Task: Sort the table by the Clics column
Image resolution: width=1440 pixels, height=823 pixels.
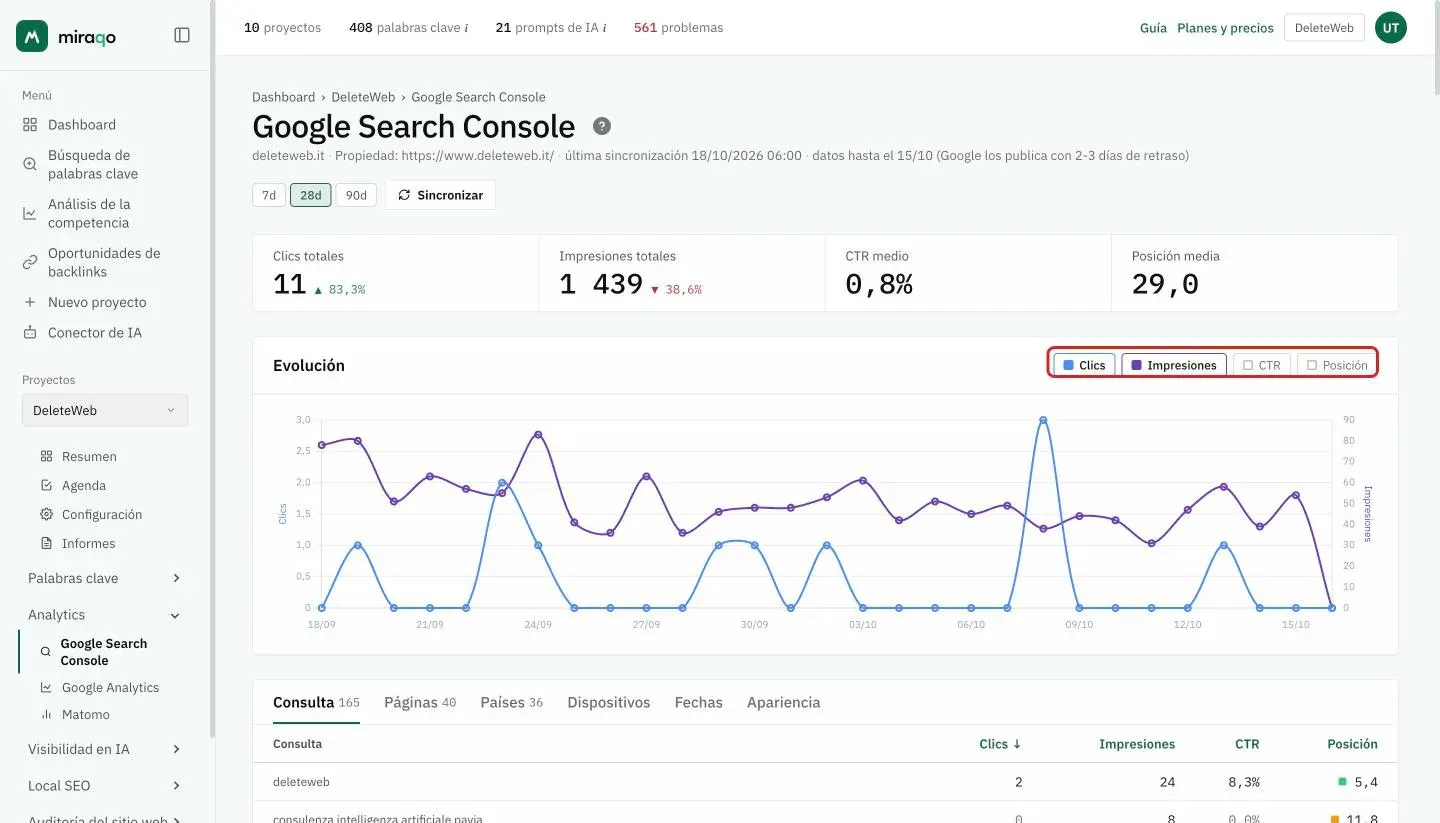Action: (x=1000, y=744)
